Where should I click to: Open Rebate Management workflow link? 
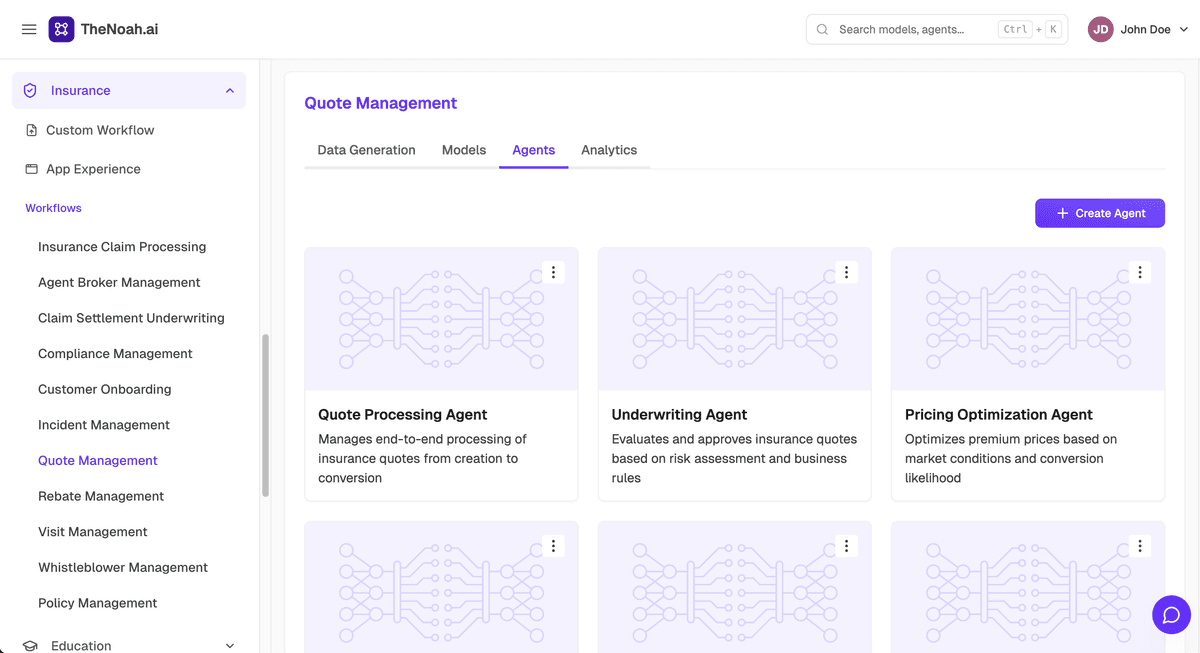point(101,496)
